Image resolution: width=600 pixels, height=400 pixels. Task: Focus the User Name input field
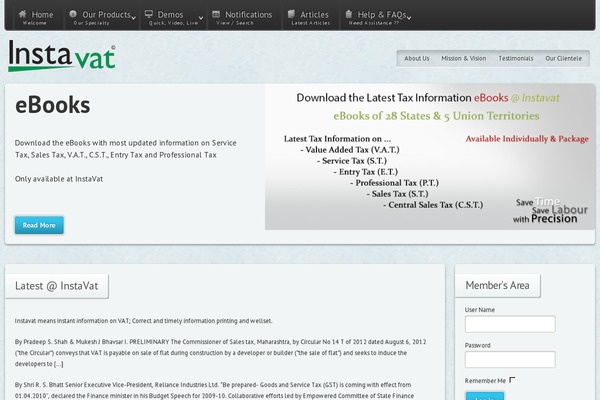510,324
